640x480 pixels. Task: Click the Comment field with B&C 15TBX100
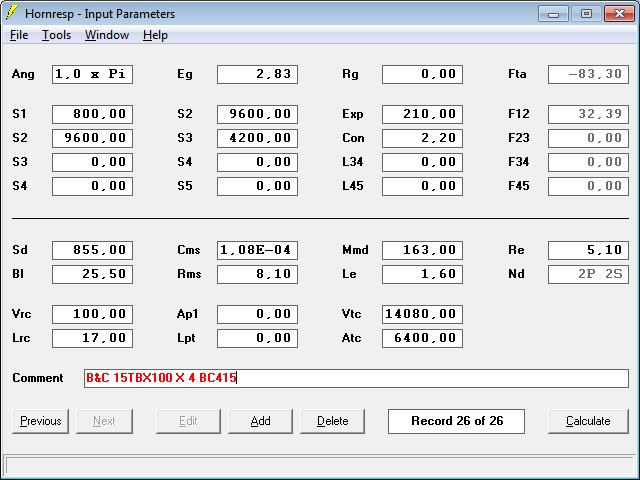pyautogui.click(x=356, y=378)
